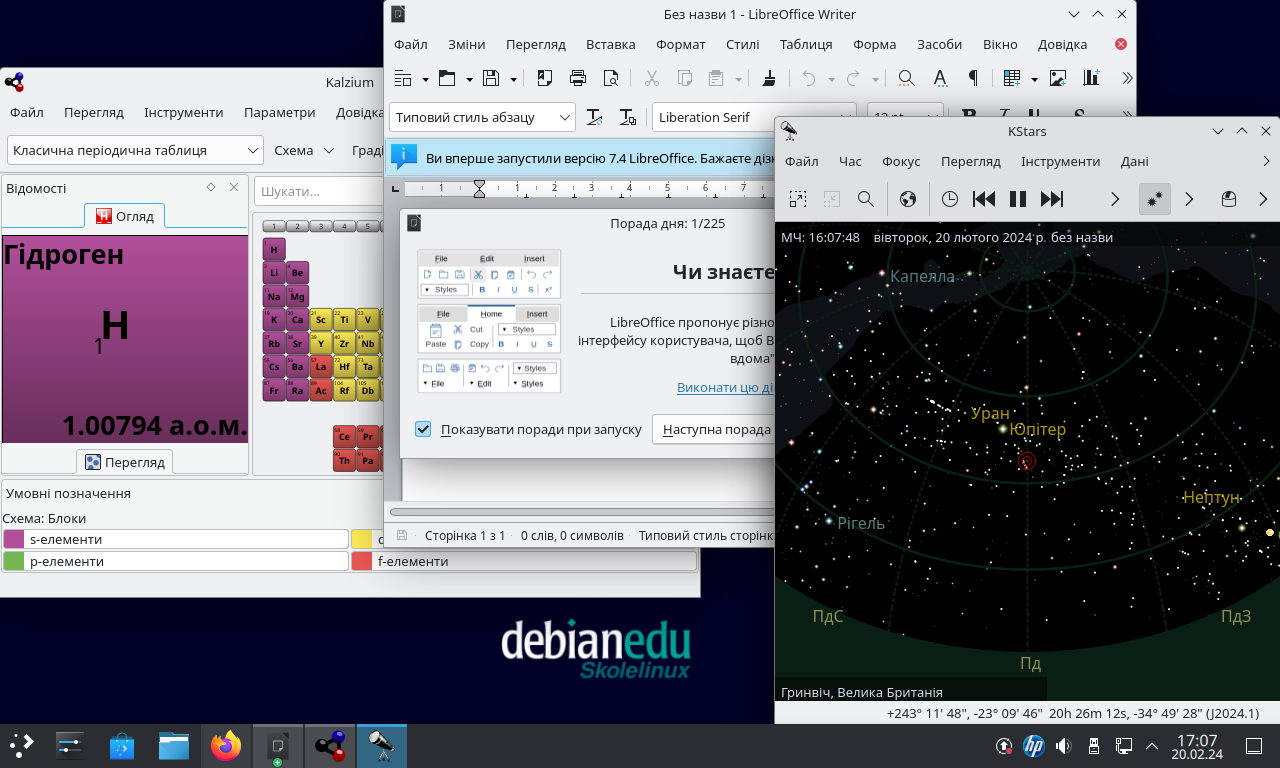The image size is (1280, 768).
Task: Click the Open folder icon in Writer toolbar
Action: (446, 78)
